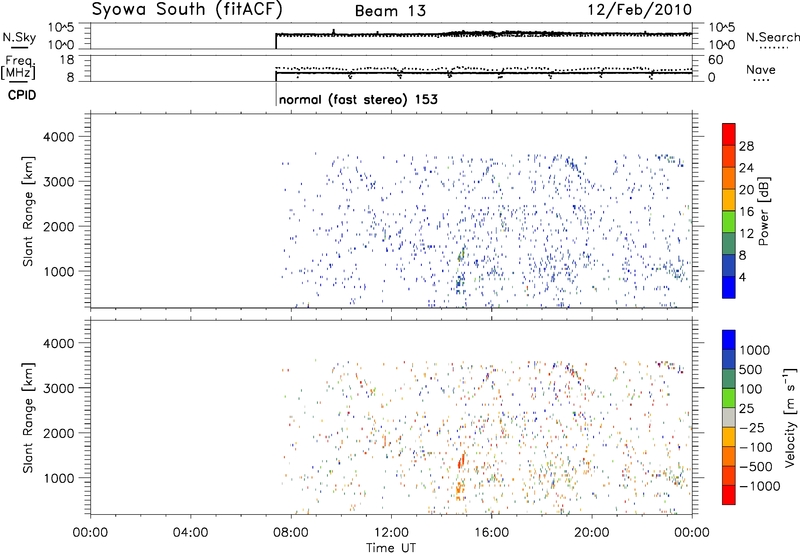Click the red bottom segment of Velocity colorbar
The image size is (800, 554).
pyautogui.click(x=729, y=495)
